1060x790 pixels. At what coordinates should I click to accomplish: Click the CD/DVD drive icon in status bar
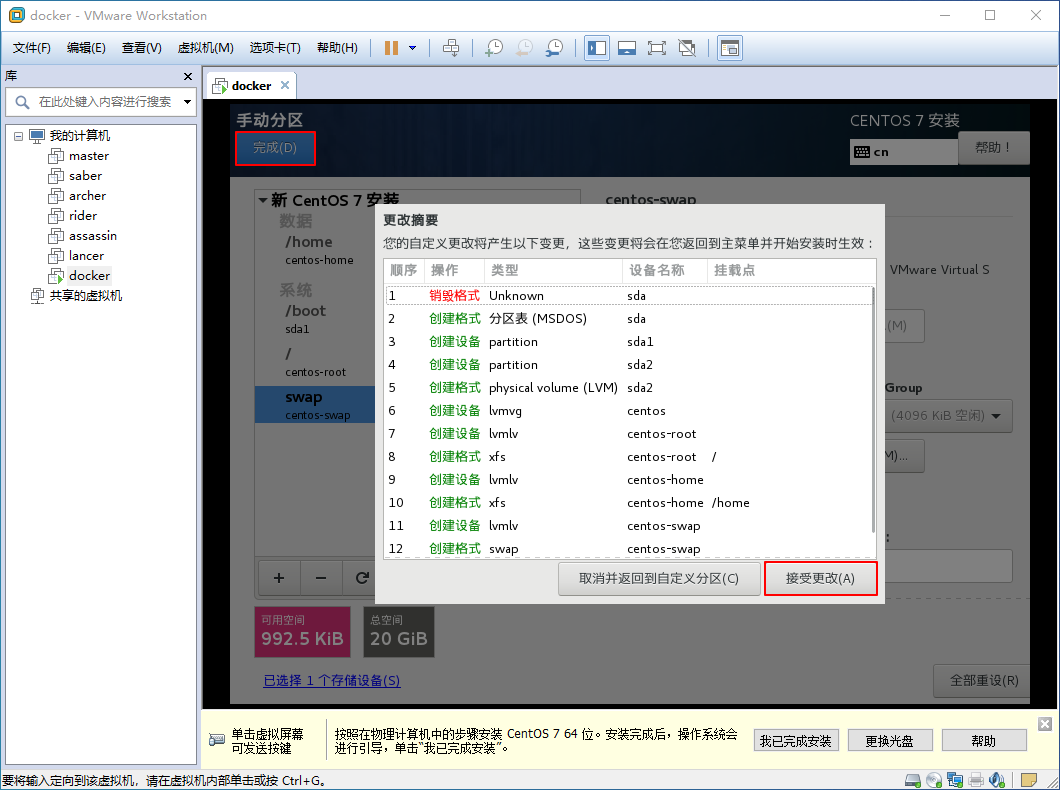(x=933, y=779)
